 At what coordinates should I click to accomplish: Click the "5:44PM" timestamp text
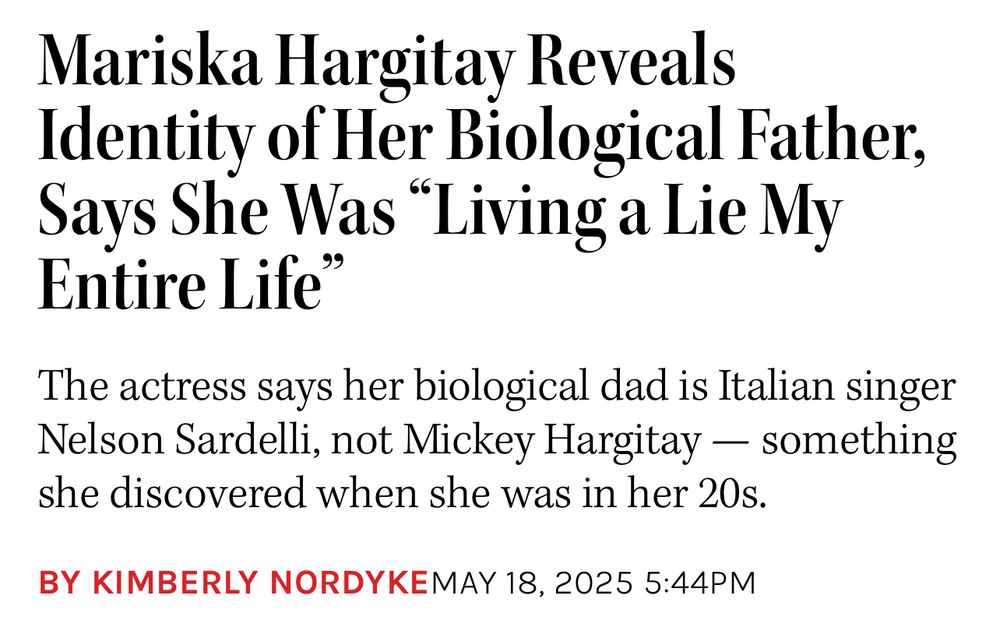pyautogui.click(x=700, y=583)
